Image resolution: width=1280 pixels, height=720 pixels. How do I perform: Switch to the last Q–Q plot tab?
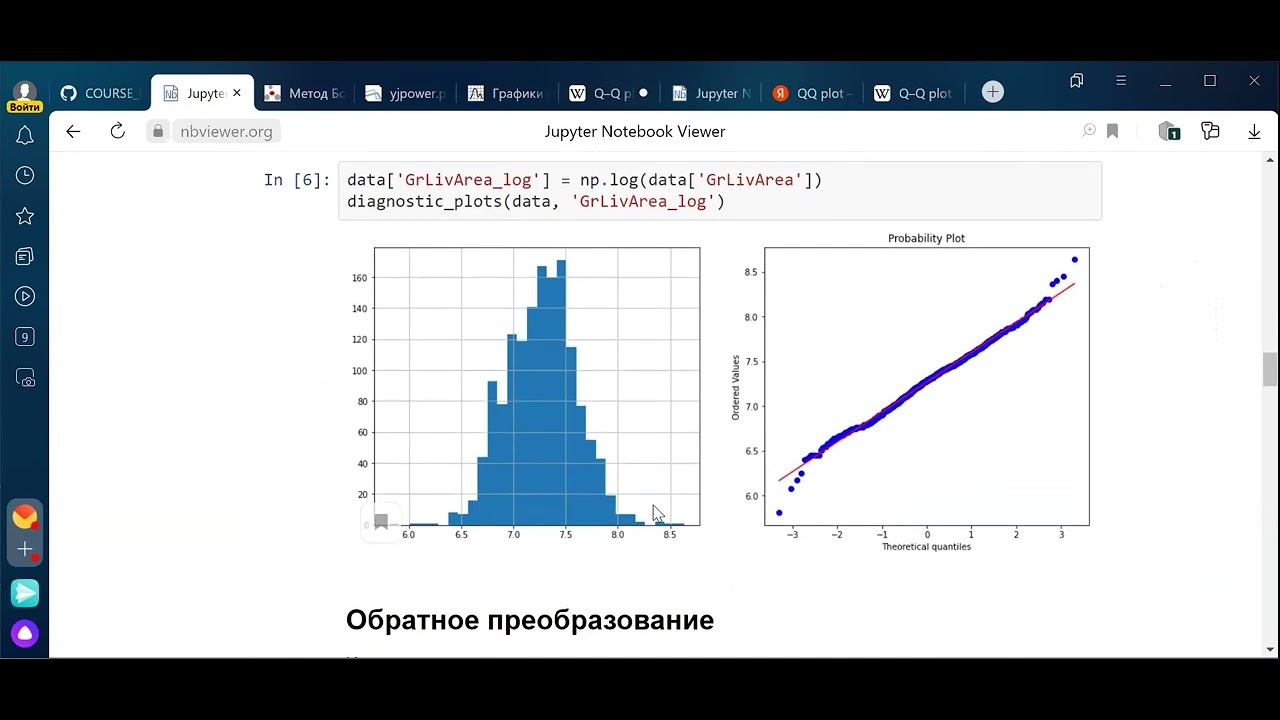point(913,93)
